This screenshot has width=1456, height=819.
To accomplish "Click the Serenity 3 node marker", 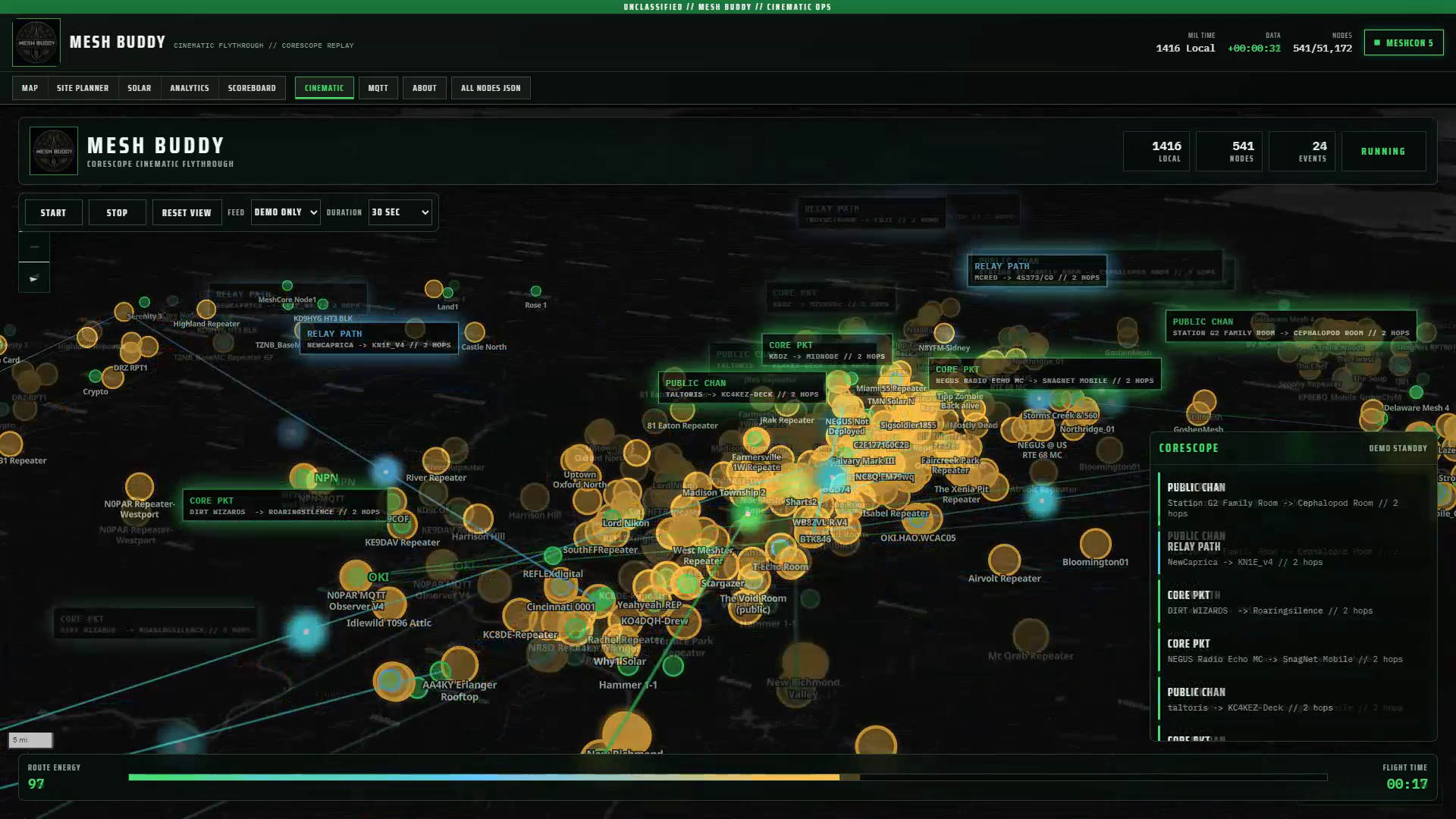I will (x=145, y=303).
